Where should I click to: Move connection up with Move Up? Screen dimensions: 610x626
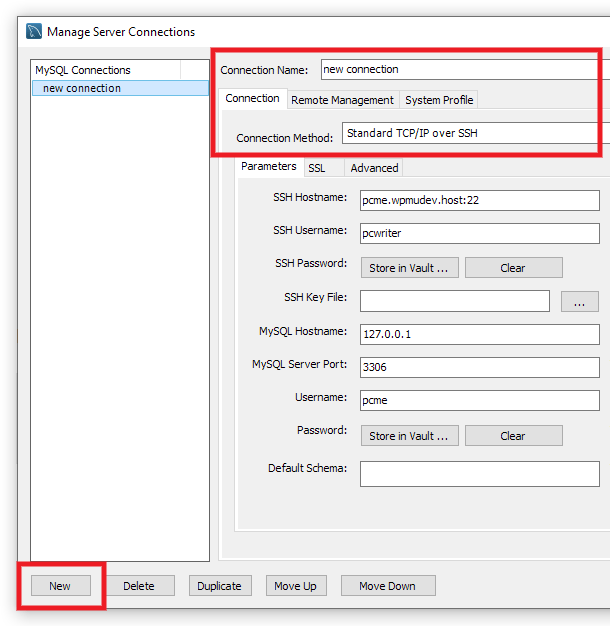(x=296, y=586)
